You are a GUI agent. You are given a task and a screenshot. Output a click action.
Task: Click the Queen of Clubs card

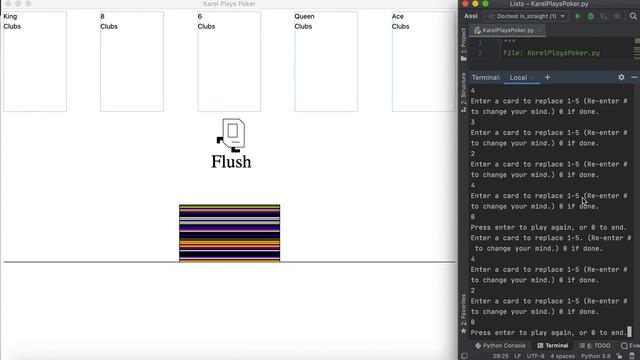coord(326,61)
